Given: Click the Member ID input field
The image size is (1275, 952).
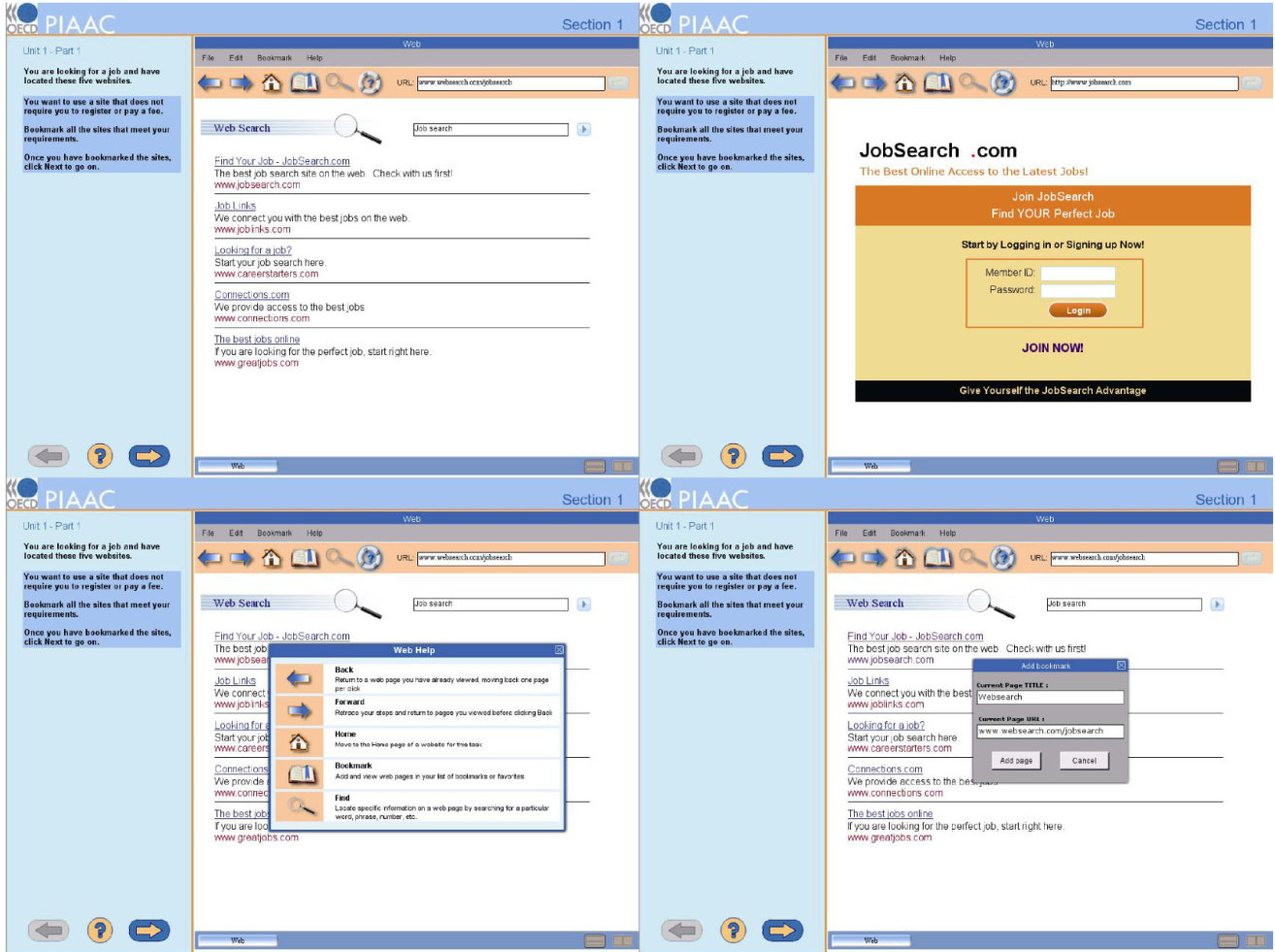Looking at the screenshot, I should pyautogui.click(x=1077, y=274).
